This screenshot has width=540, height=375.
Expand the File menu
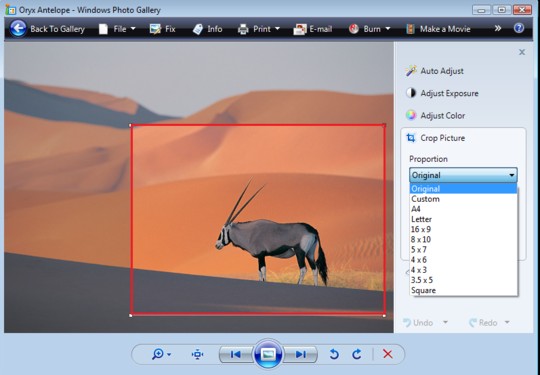coord(117,29)
